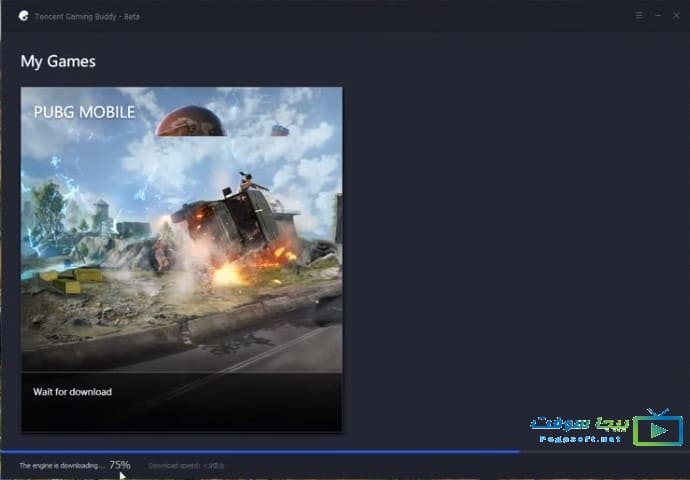Image resolution: width=690 pixels, height=480 pixels.
Task: Click the Download speed status entry
Action: click(186, 465)
